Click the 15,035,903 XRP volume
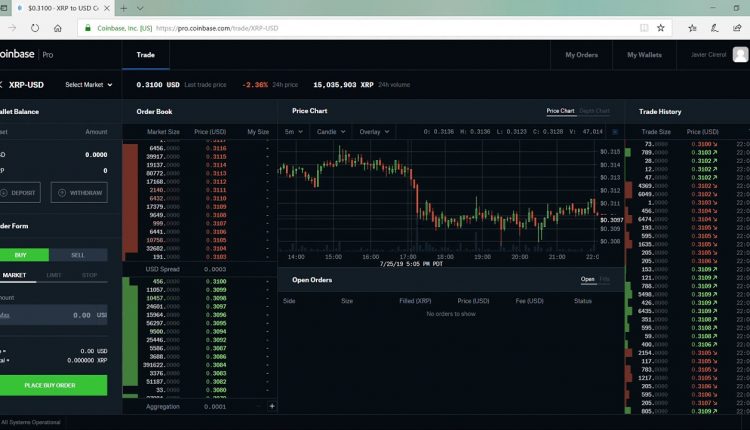Viewport: 750px width, 430px height. pyautogui.click(x=343, y=85)
